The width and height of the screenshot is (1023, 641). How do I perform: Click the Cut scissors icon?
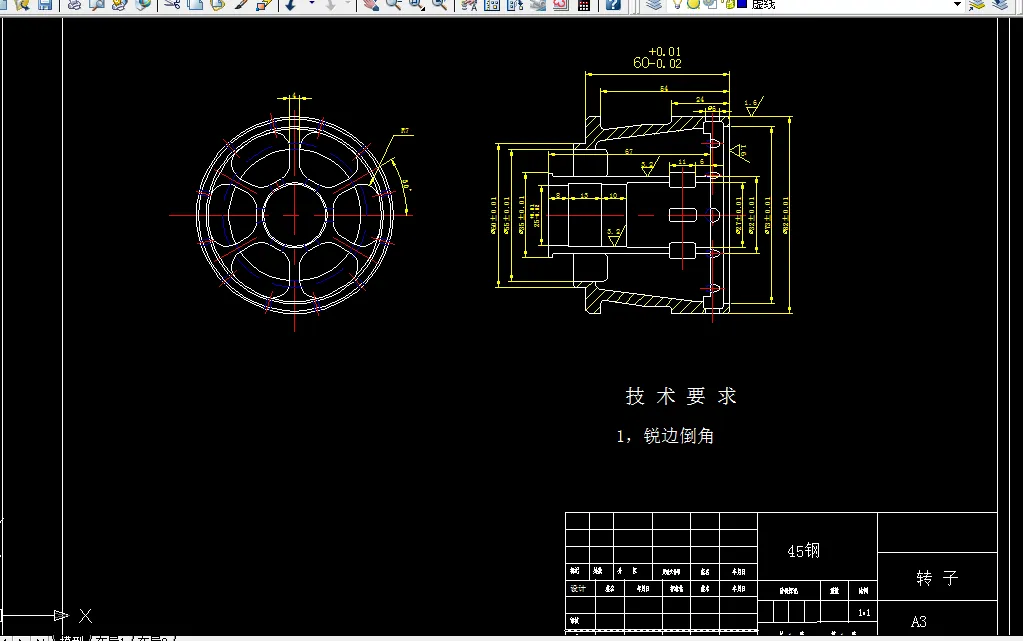click(172, 5)
